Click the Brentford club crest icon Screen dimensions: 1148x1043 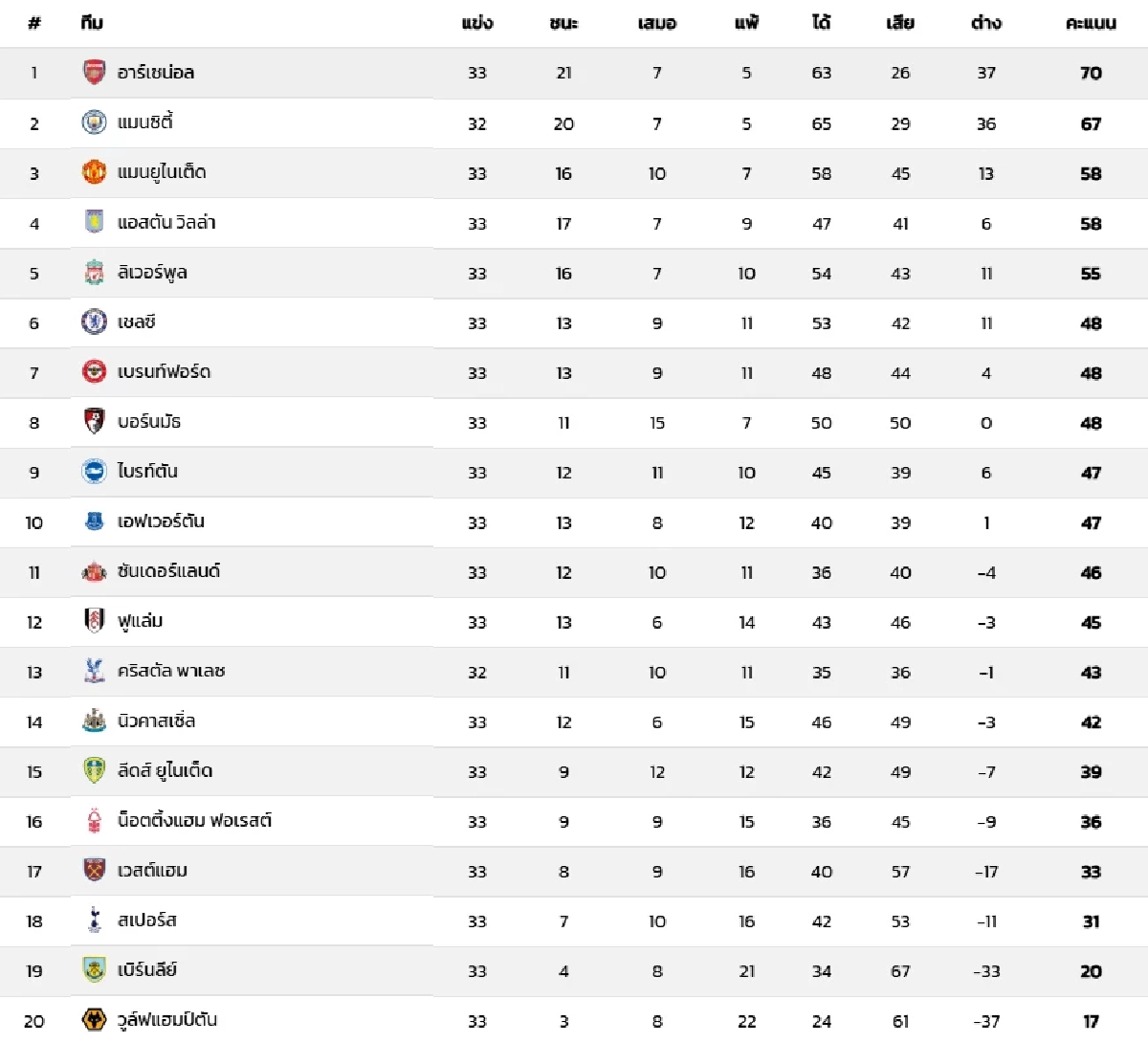[x=94, y=372]
